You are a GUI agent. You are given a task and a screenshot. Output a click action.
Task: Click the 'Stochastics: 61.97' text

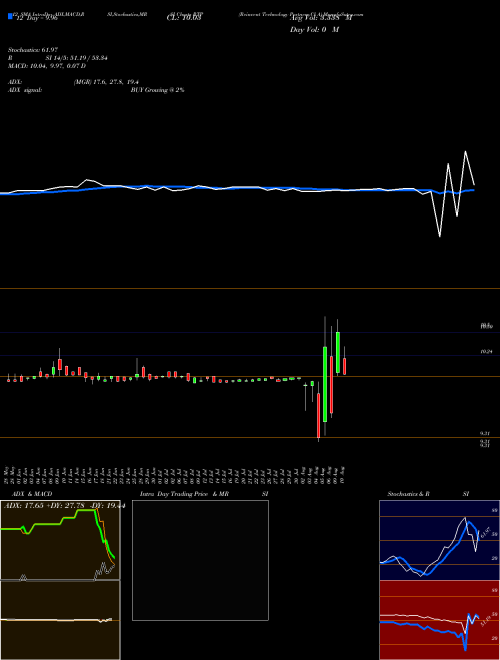[x=33, y=50]
